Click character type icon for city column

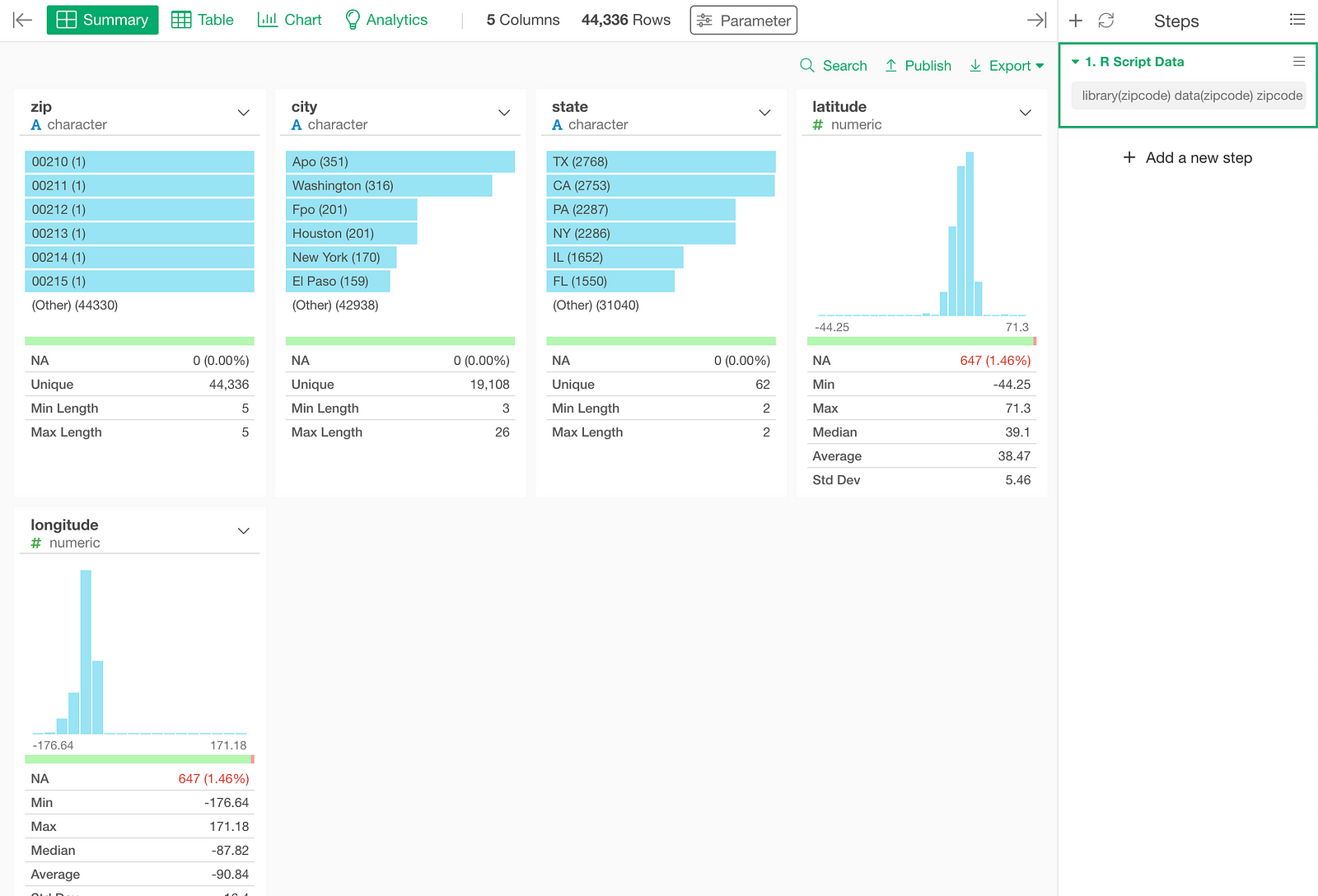pos(297,125)
